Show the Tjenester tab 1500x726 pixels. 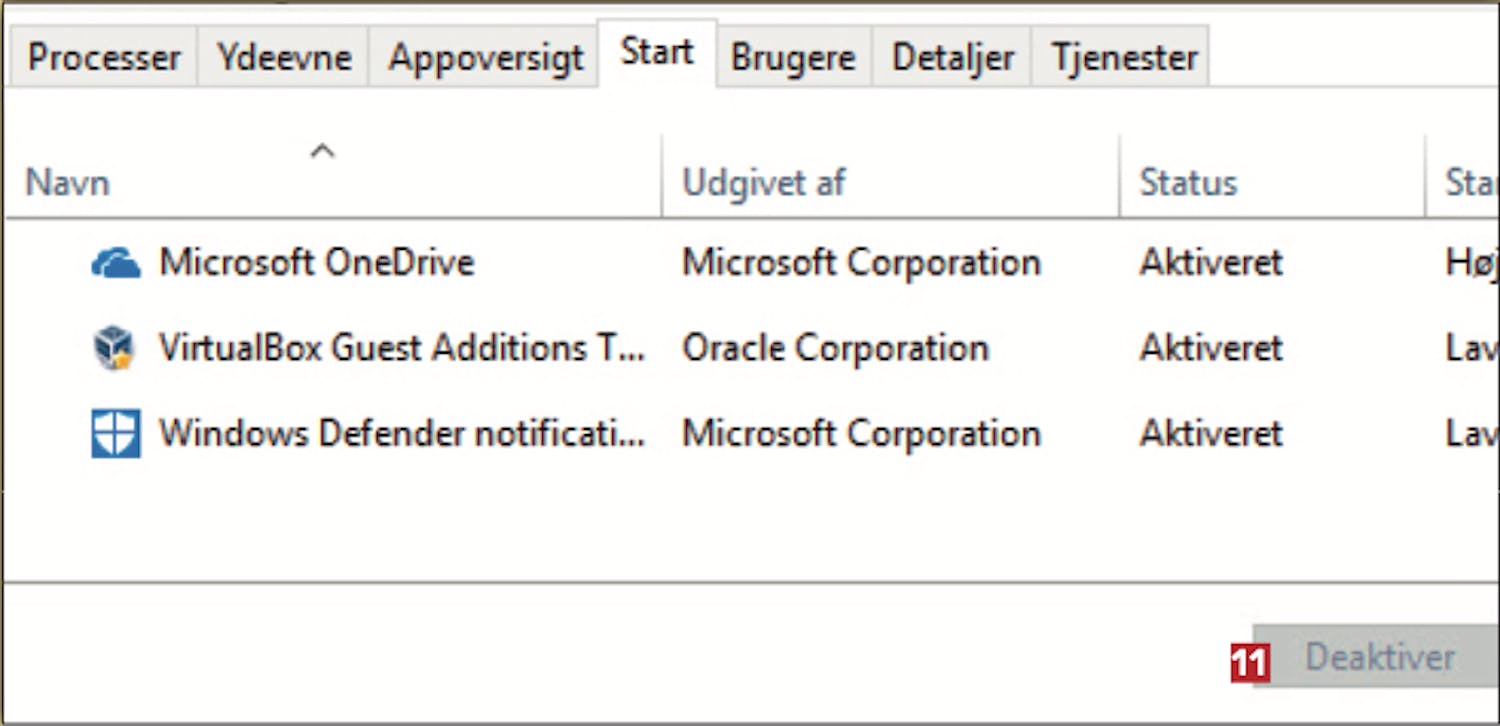pyautogui.click(x=1124, y=57)
